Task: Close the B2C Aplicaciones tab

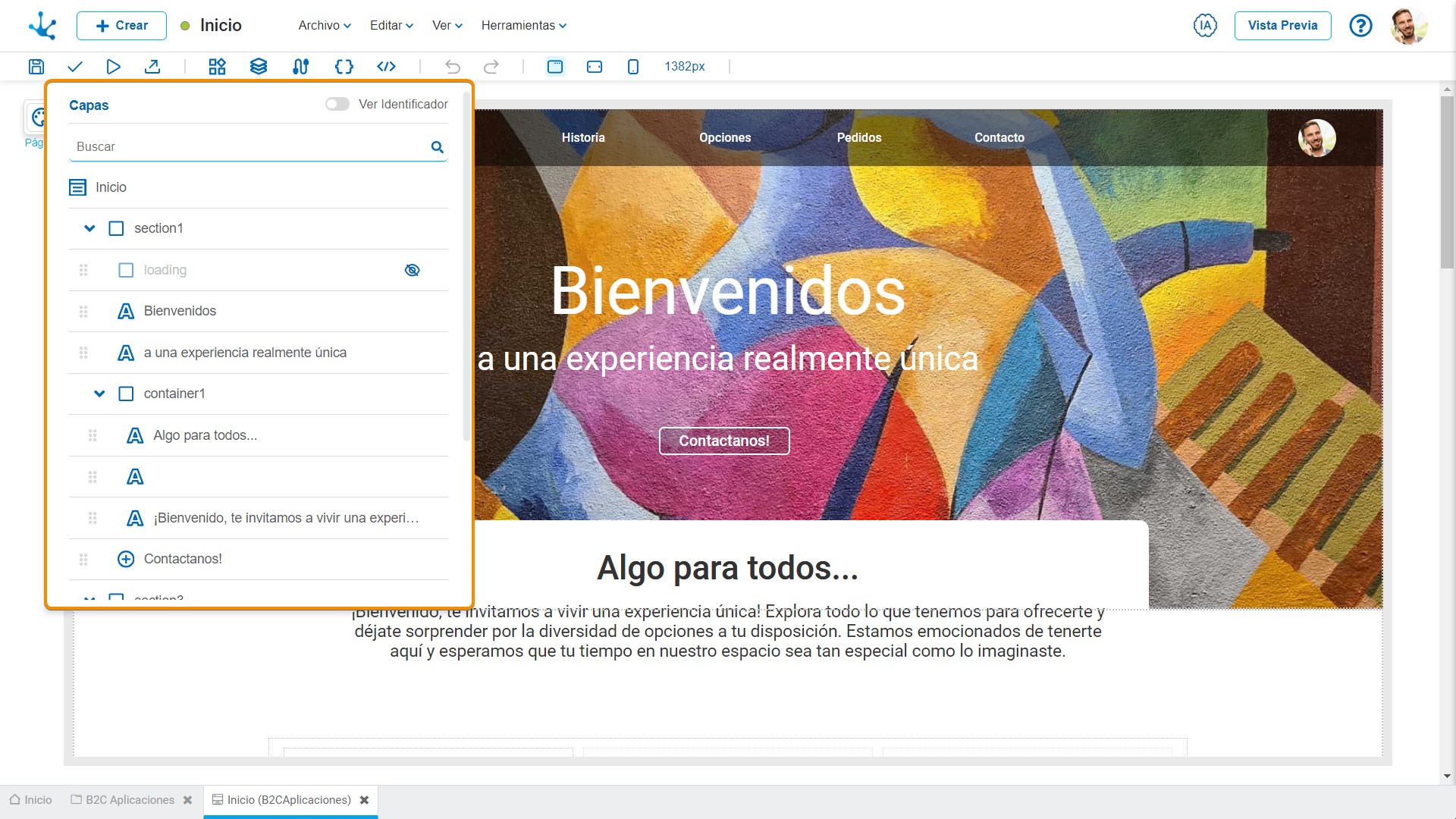Action: (x=187, y=800)
